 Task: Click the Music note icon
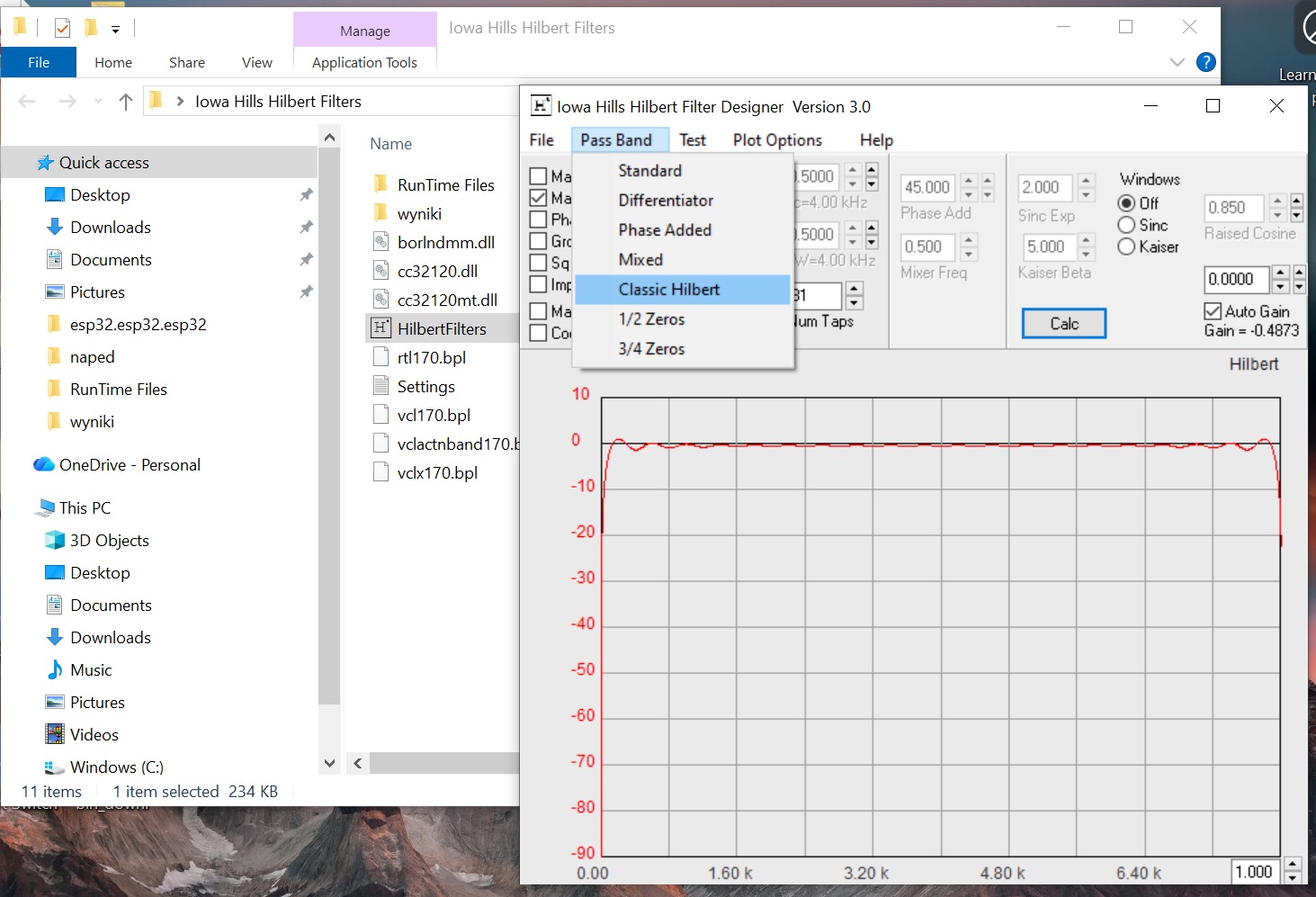coord(55,670)
